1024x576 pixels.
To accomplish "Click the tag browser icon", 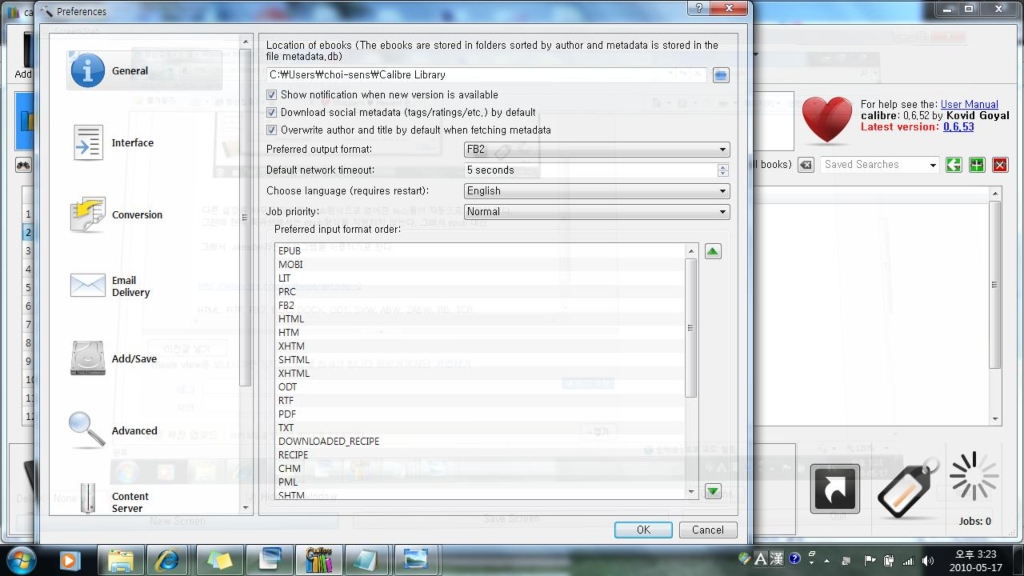I will point(906,488).
